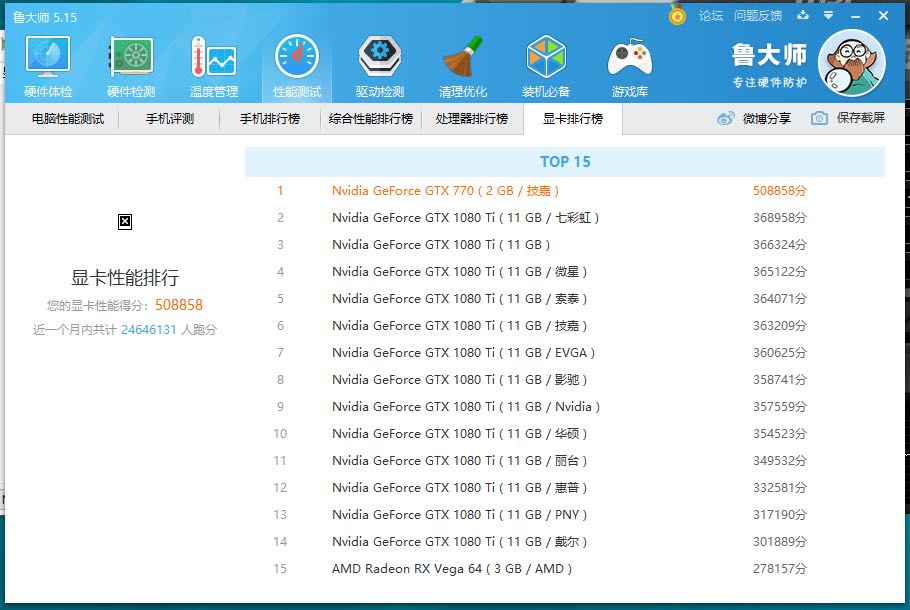Click the camera screenshot icon
The width and height of the screenshot is (910, 610).
(819, 118)
